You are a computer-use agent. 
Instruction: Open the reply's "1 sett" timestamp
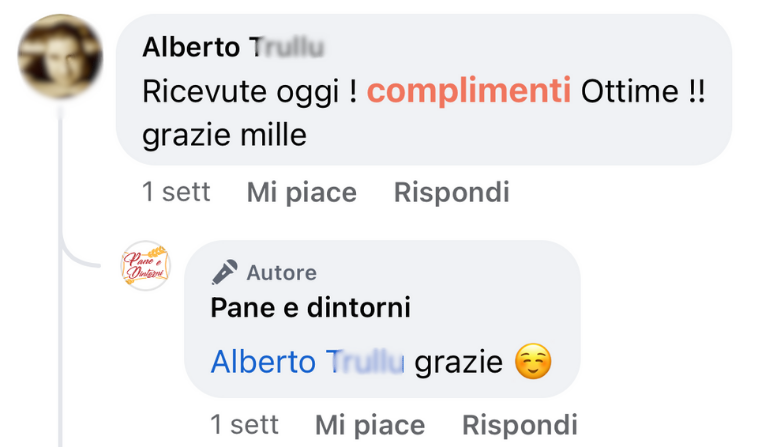point(244,425)
